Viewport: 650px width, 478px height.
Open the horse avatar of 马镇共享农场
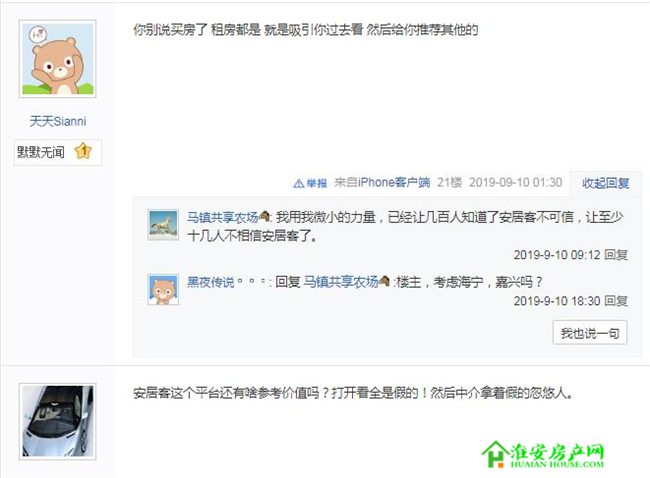[x=163, y=225]
